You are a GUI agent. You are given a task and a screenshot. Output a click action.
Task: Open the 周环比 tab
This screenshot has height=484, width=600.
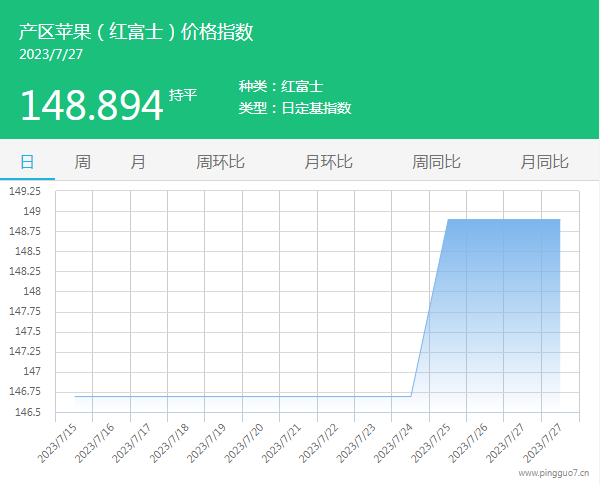[220, 162]
